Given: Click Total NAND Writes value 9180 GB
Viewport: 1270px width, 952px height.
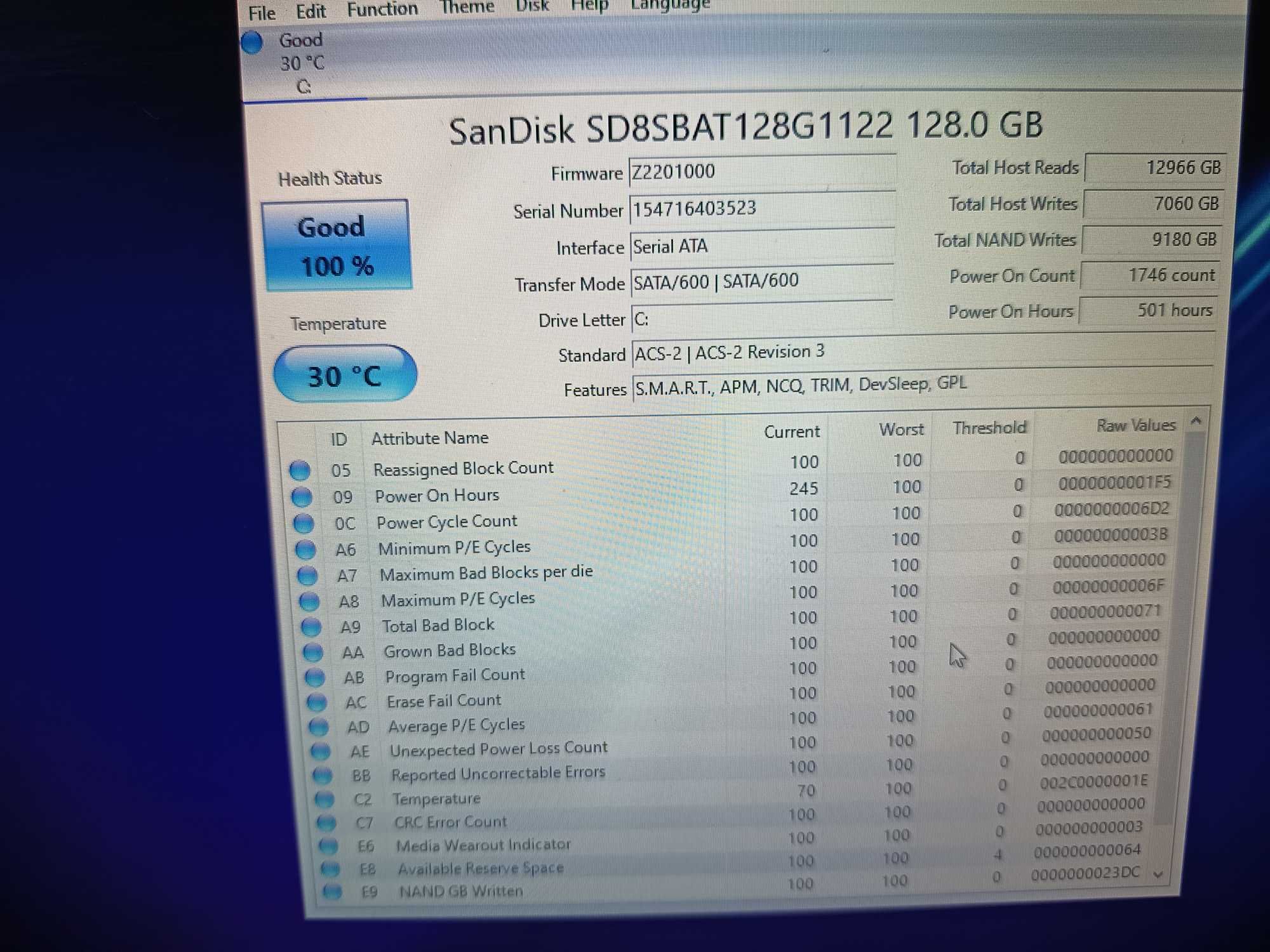Looking at the screenshot, I should click(x=1151, y=239).
